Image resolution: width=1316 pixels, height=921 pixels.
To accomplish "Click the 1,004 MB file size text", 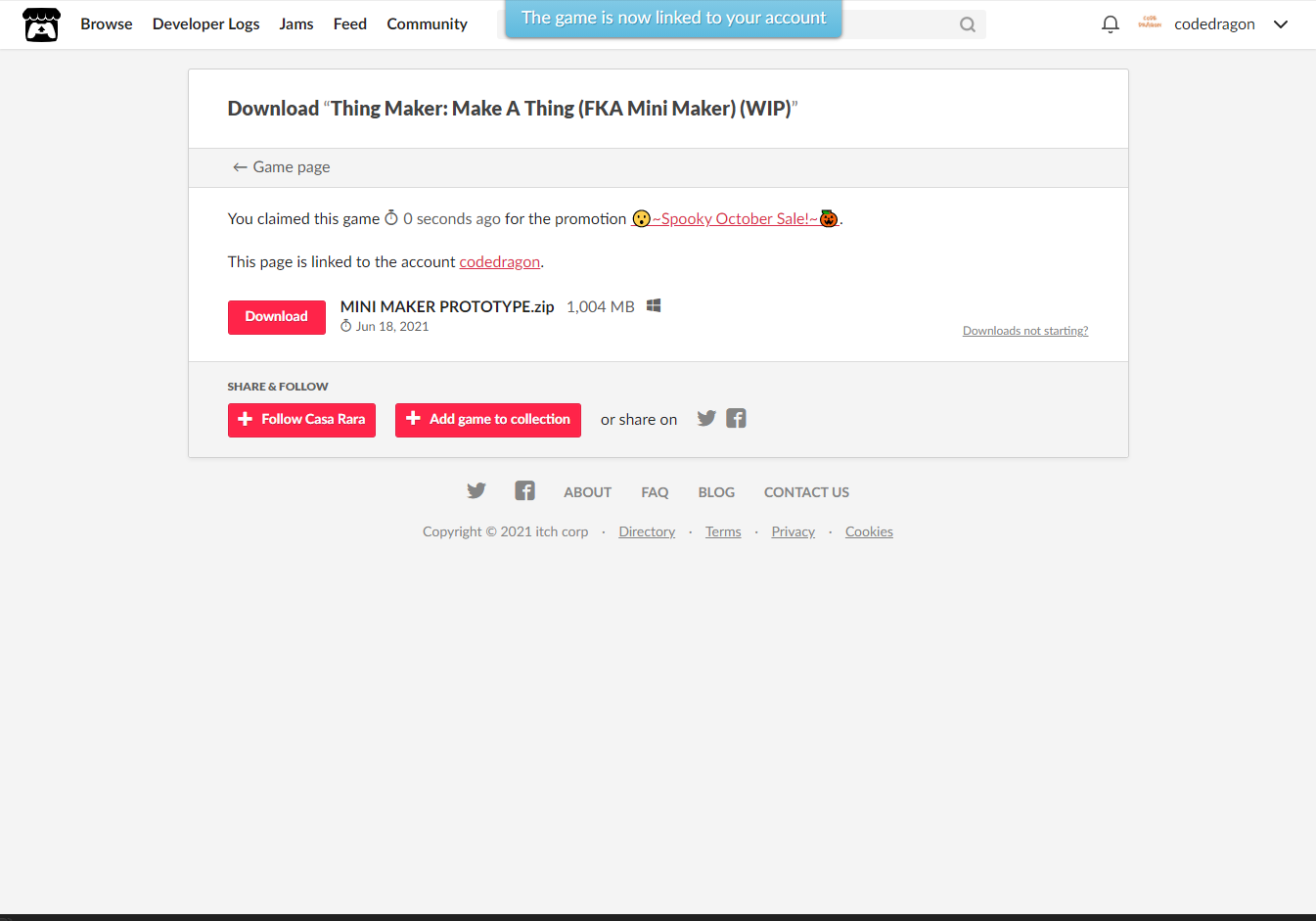I will point(601,307).
